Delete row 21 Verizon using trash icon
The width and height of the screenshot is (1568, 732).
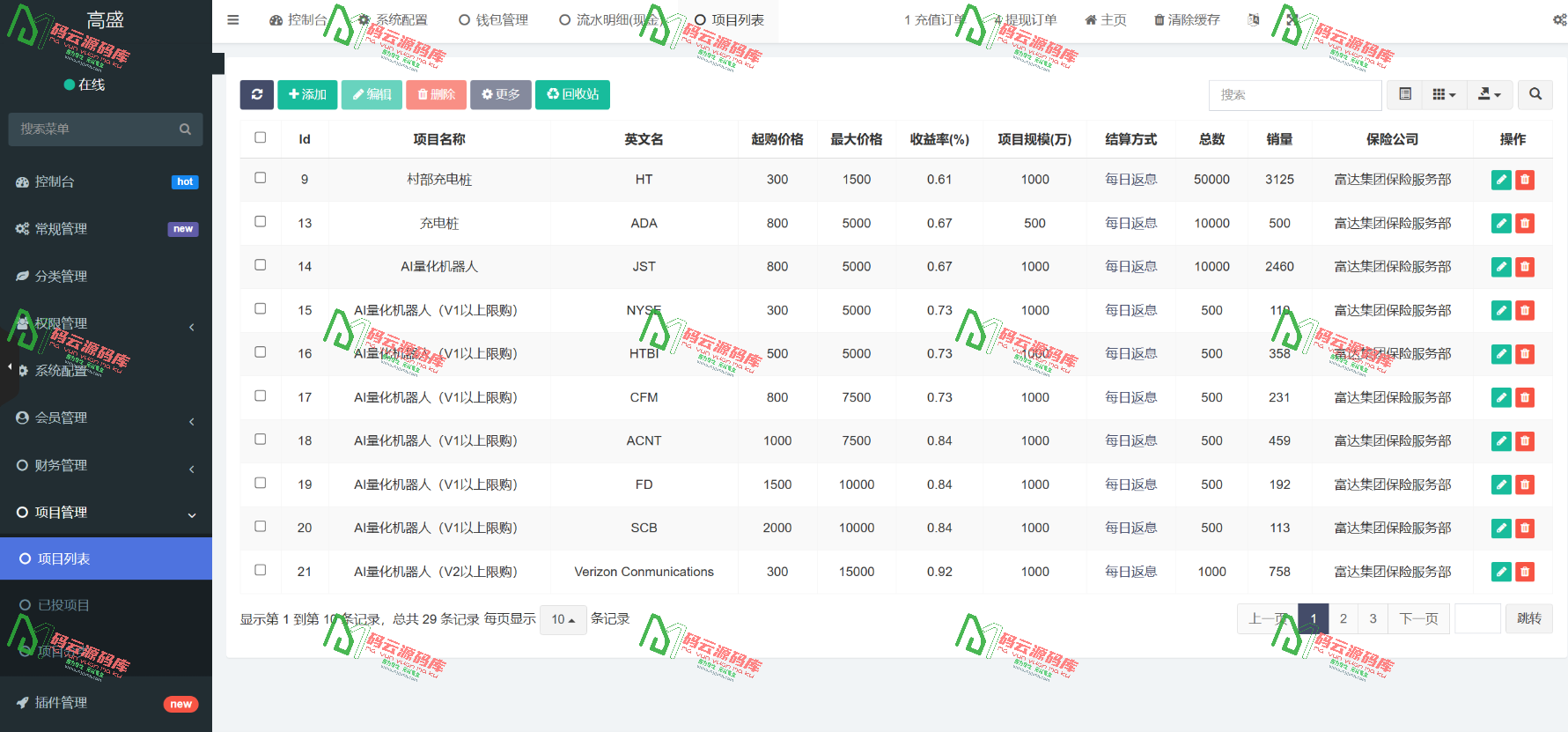1525,572
